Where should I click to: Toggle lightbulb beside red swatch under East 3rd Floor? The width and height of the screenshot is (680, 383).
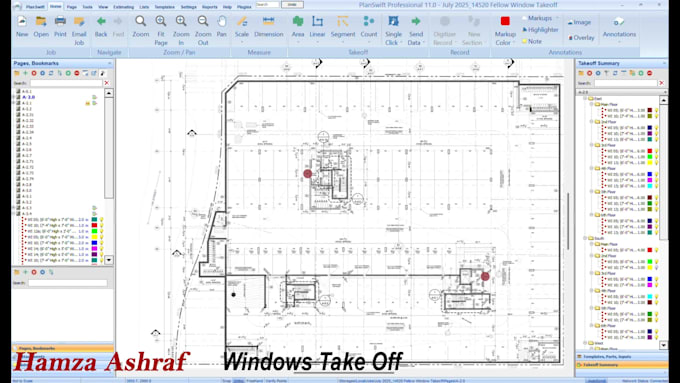click(x=657, y=151)
